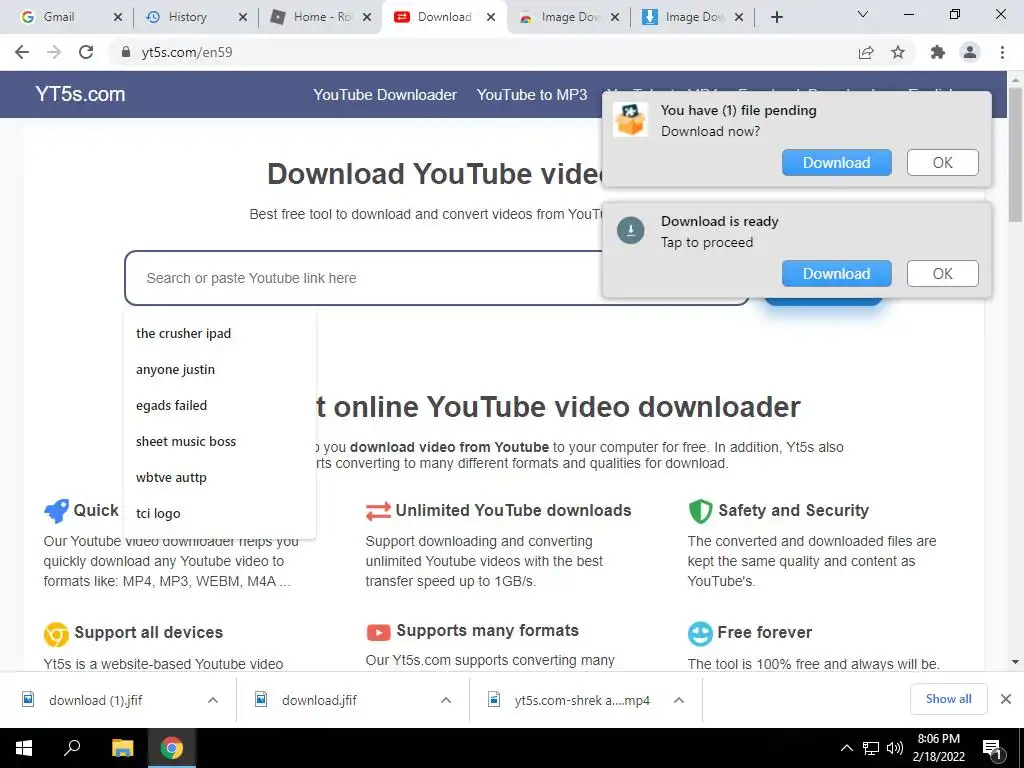Switch to the first Image Download tab
This screenshot has height=768, width=1024.
tap(569, 17)
